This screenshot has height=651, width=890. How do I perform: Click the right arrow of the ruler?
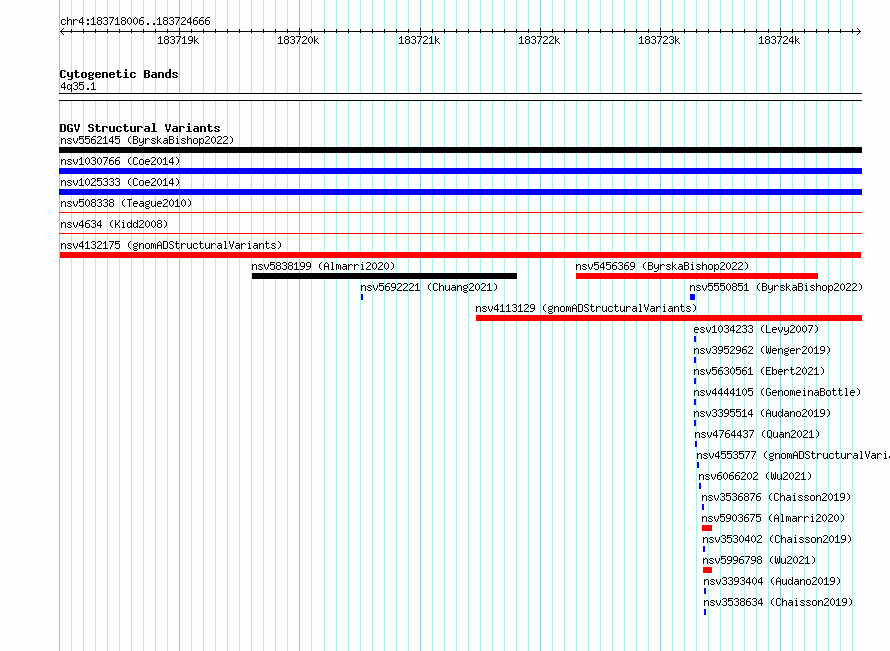858,32
